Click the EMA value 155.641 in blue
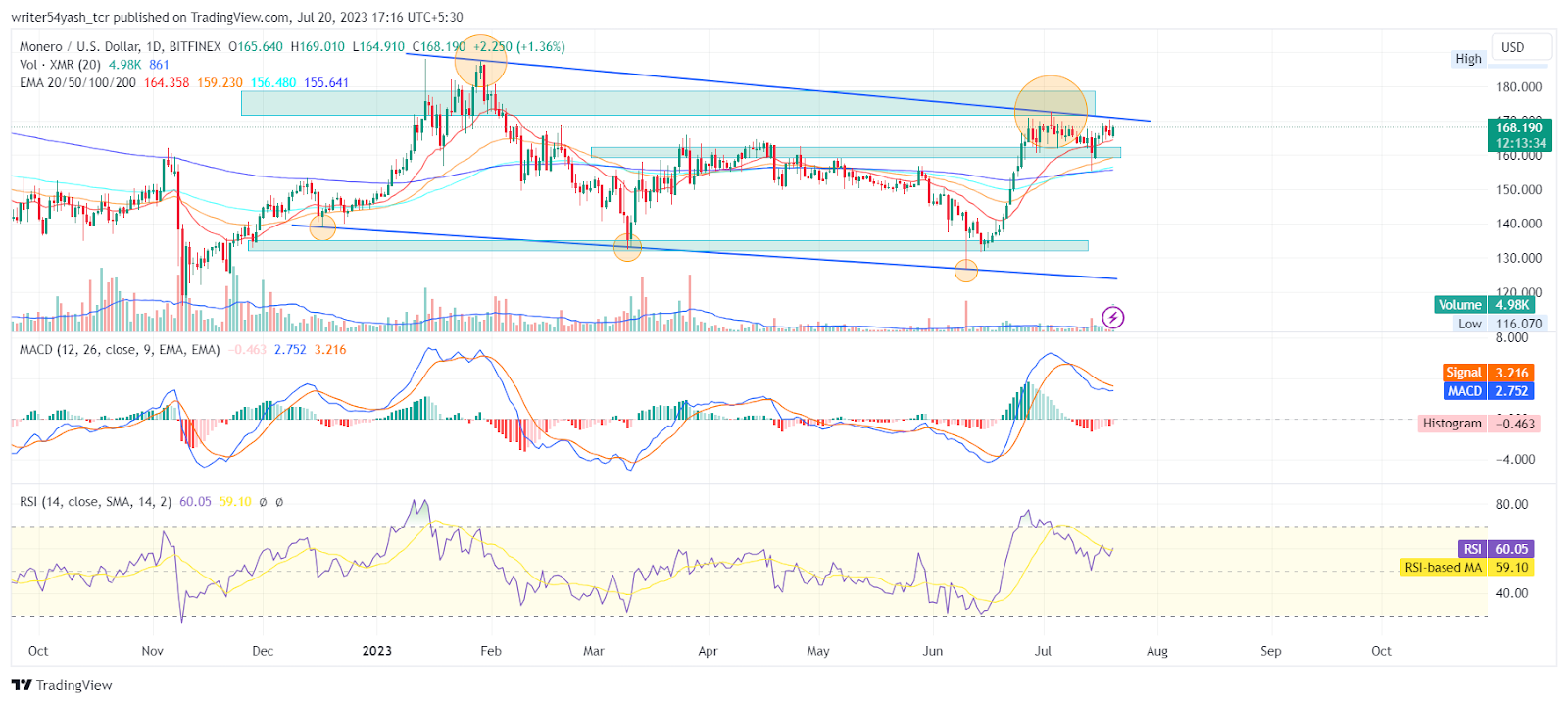The image size is (1568, 704). click(x=326, y=82)
